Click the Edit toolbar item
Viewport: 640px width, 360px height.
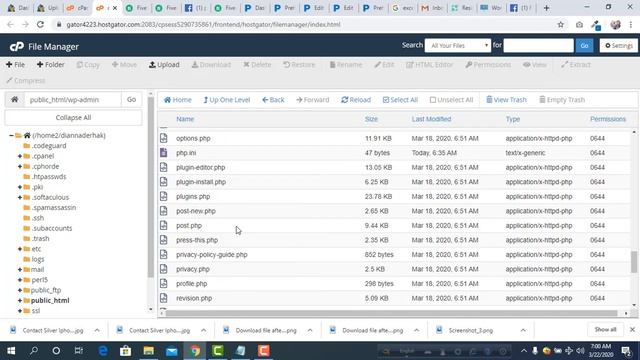pos(384,64)
